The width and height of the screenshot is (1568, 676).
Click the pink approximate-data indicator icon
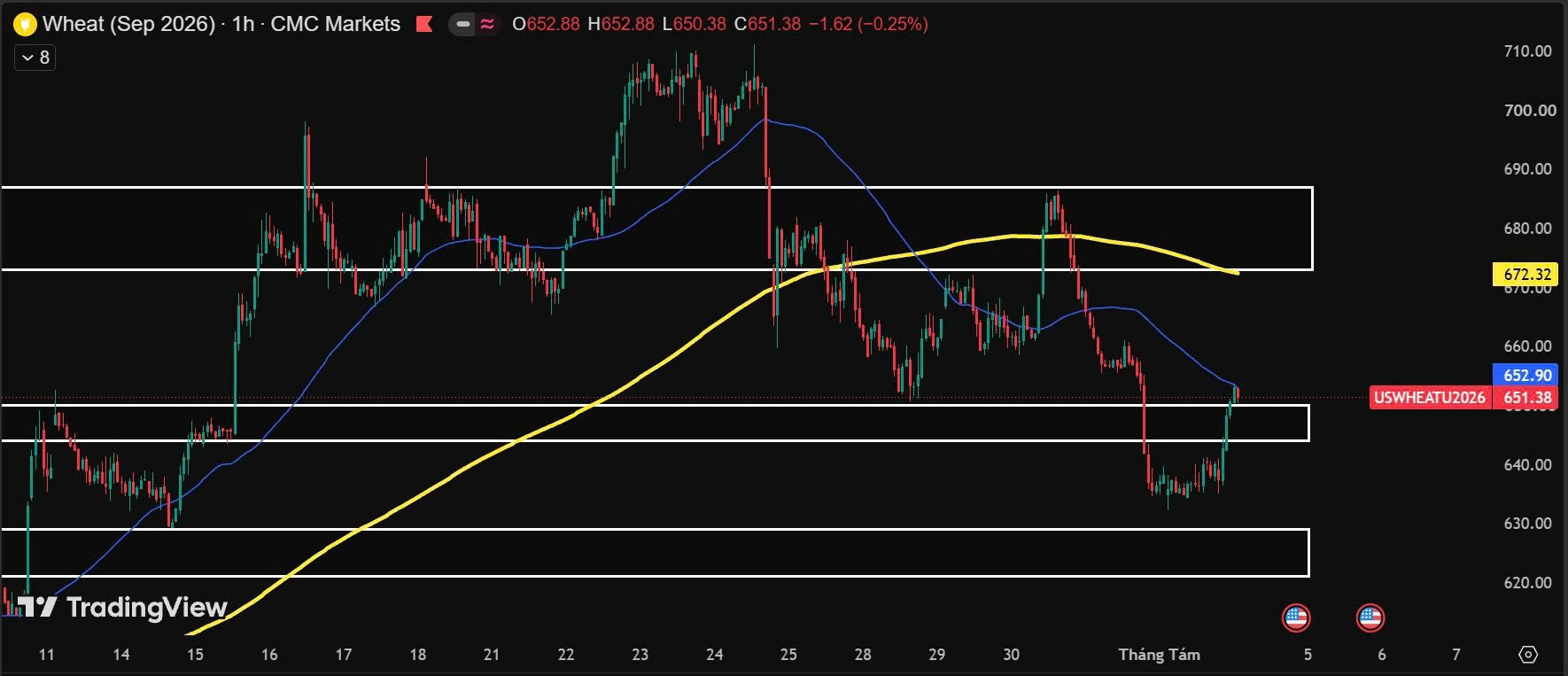point(487,24)
